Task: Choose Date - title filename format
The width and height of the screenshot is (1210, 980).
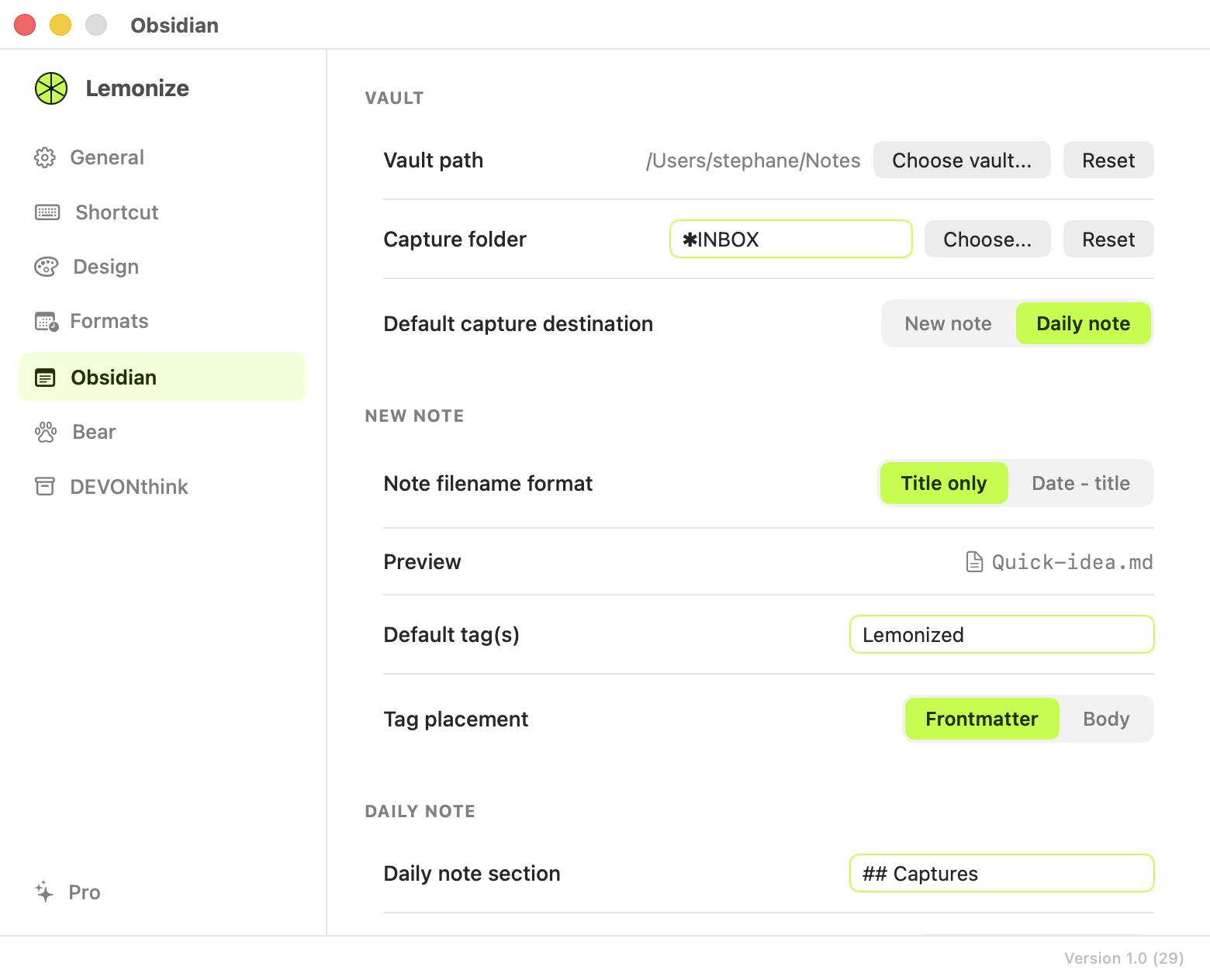Action: tap(1080, 483)
